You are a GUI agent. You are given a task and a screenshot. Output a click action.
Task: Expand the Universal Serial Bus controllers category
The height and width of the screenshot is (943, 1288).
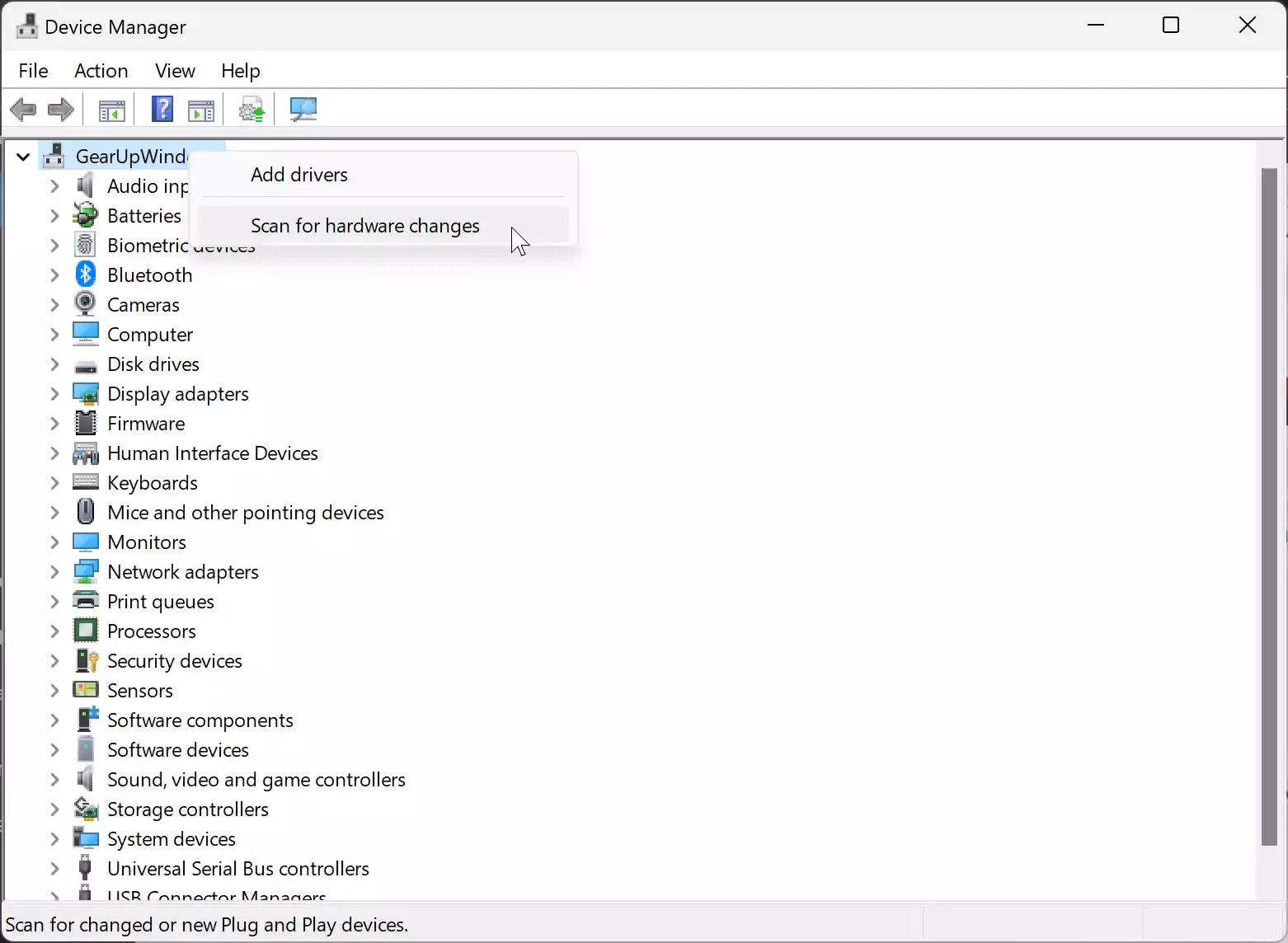54,868
